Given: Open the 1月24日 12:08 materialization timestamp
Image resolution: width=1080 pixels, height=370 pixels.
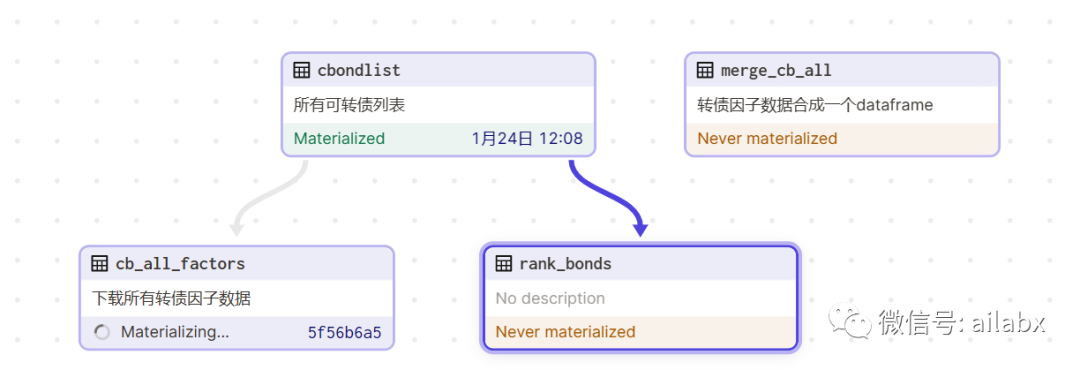Looking at the screenshot, I should pyautogui.click(x=528, y=138).
